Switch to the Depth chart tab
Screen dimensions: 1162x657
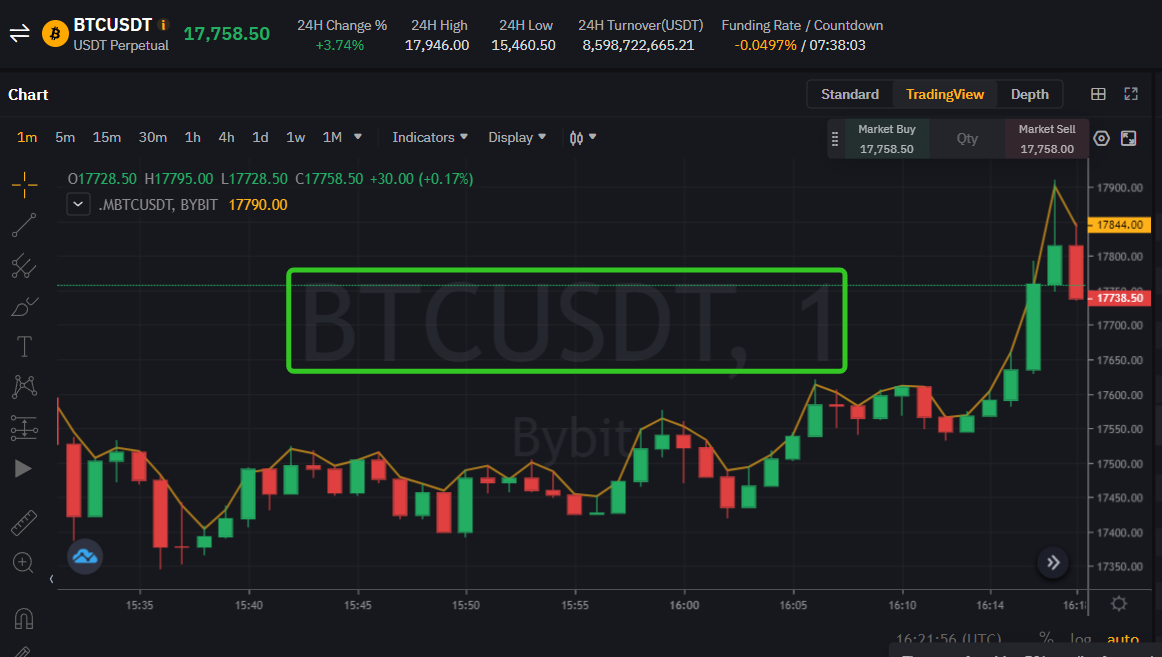click(x=1029, y=94)
